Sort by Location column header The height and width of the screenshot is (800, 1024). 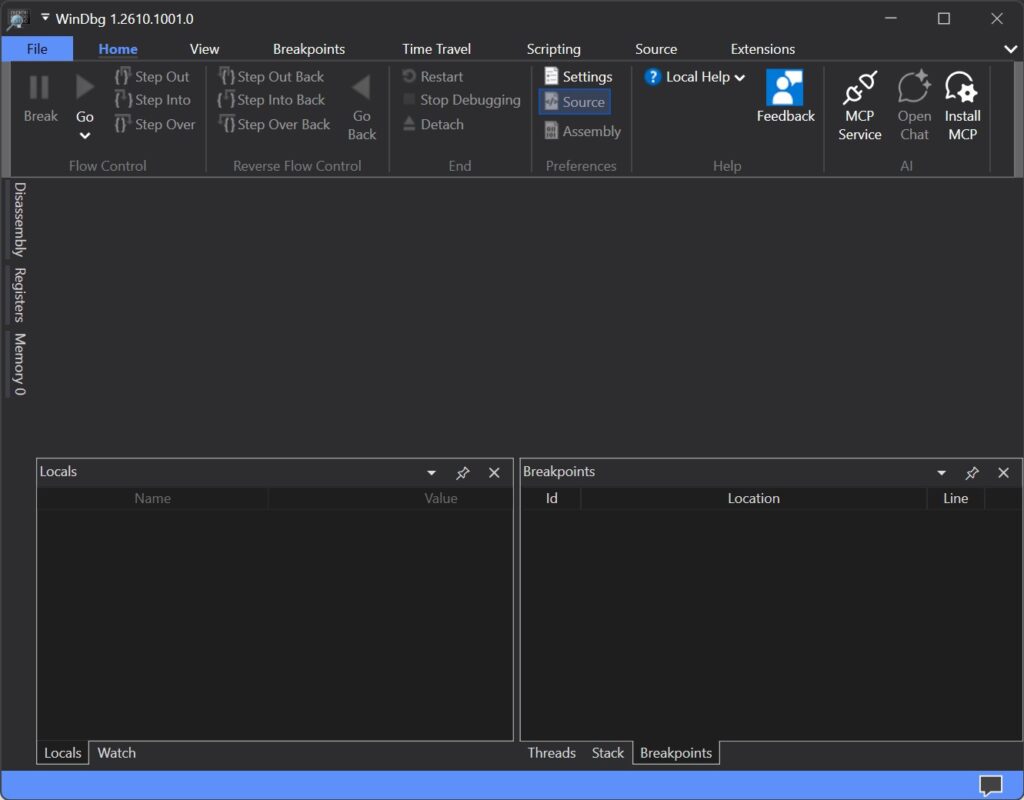tap(753, 498)
